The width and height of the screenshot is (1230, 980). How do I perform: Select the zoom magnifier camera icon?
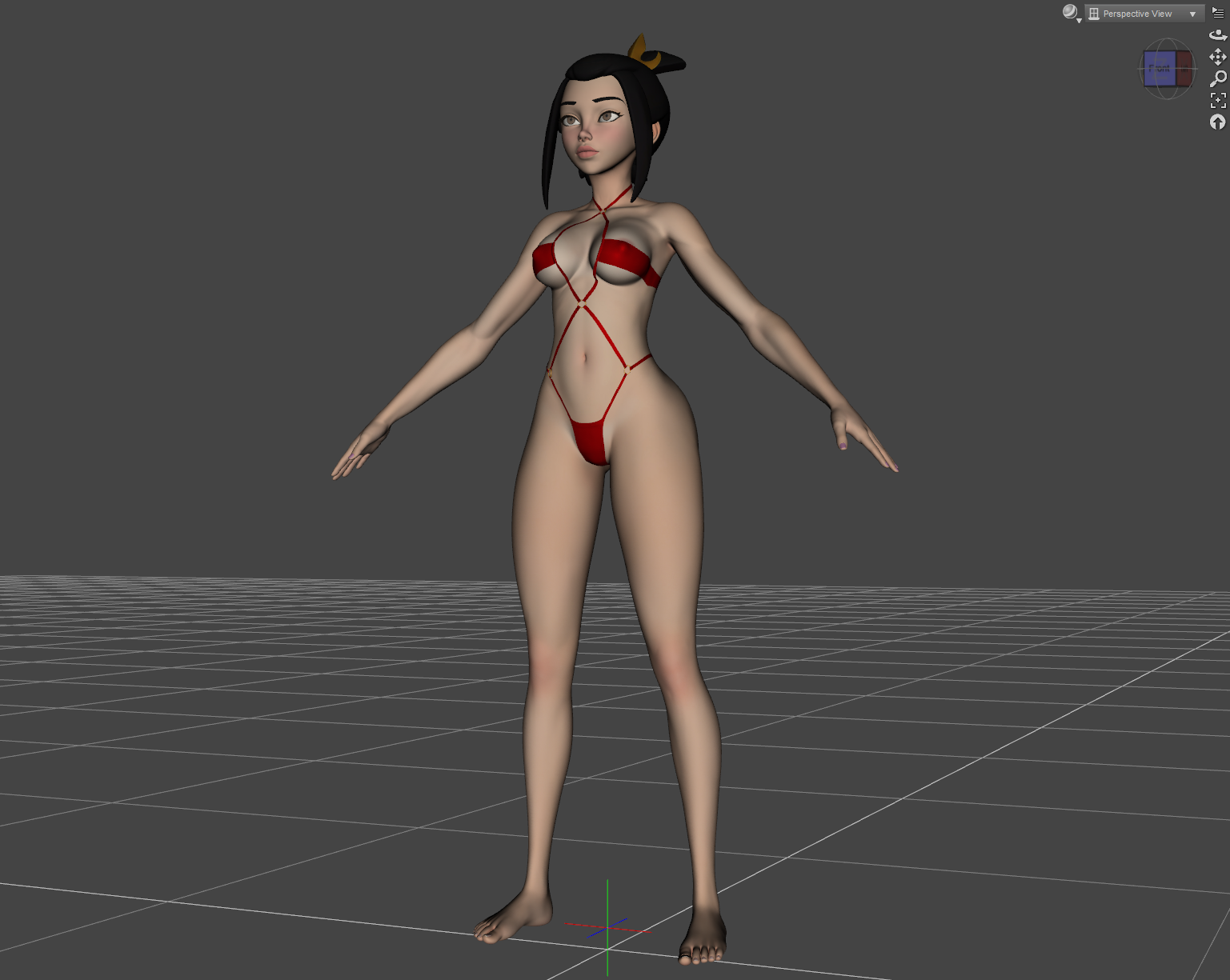(x=1218, y=78)
